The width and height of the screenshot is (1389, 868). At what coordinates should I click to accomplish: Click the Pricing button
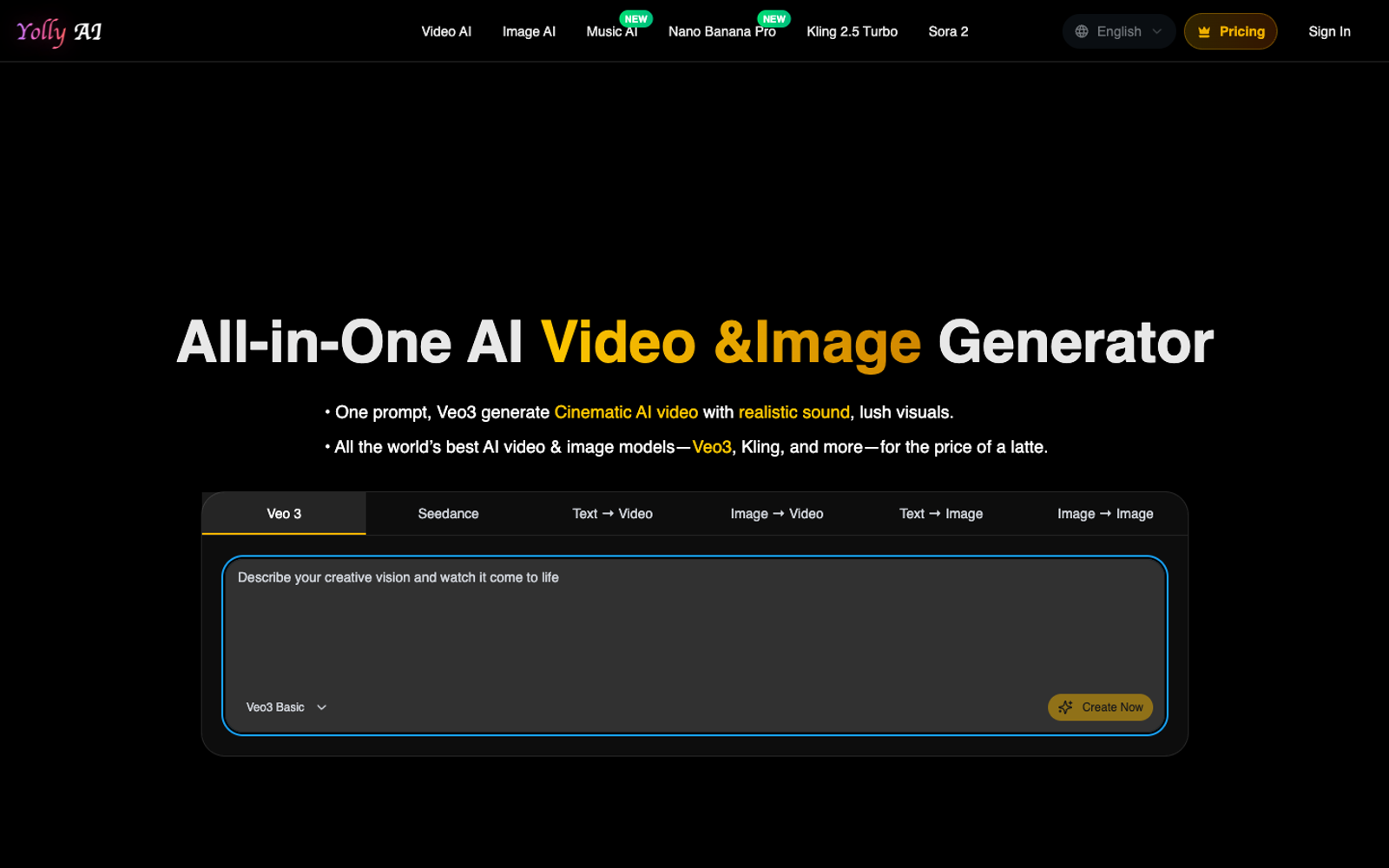[1230, 31]
